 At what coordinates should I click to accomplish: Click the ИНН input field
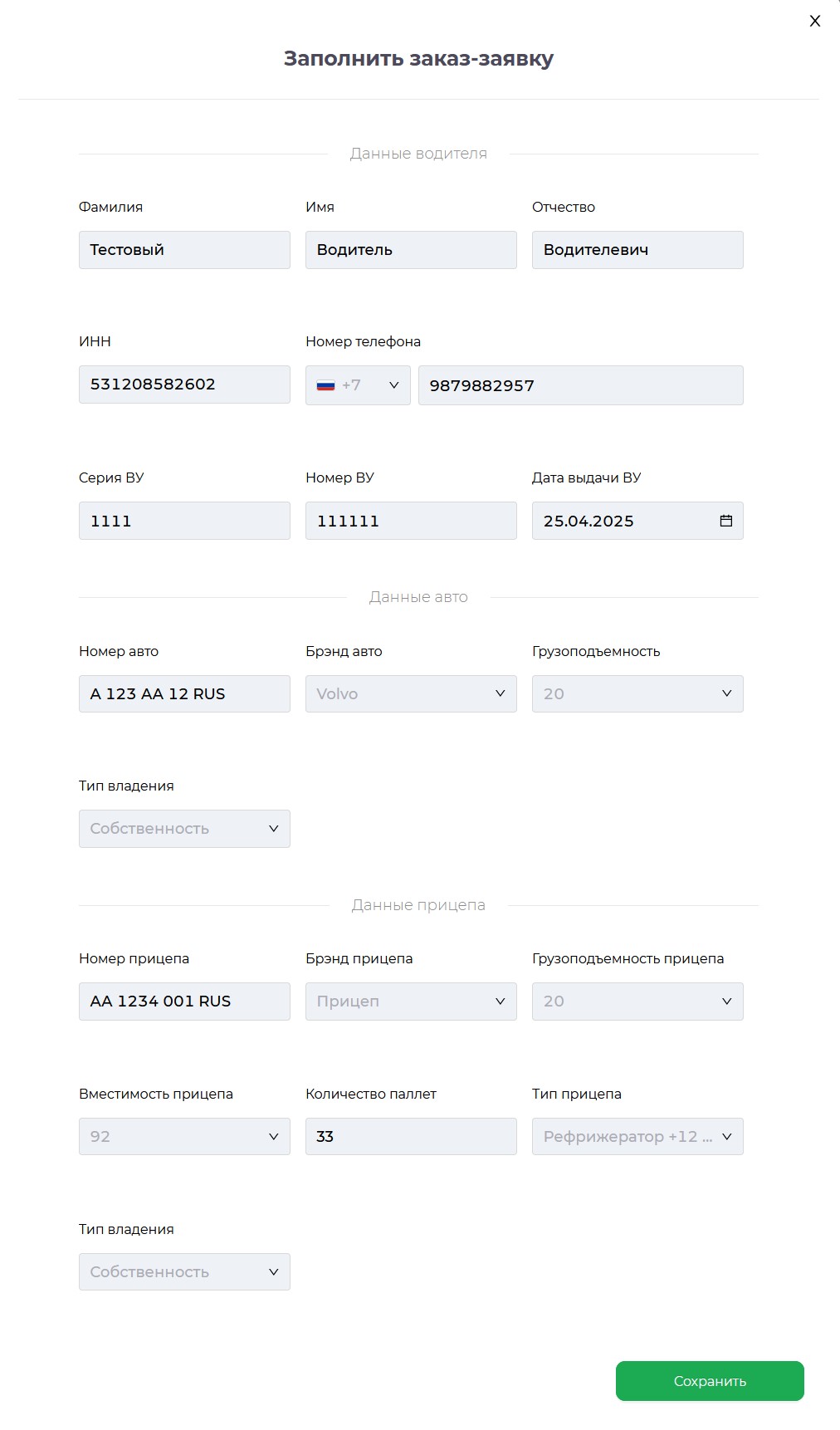coord(184,384)
